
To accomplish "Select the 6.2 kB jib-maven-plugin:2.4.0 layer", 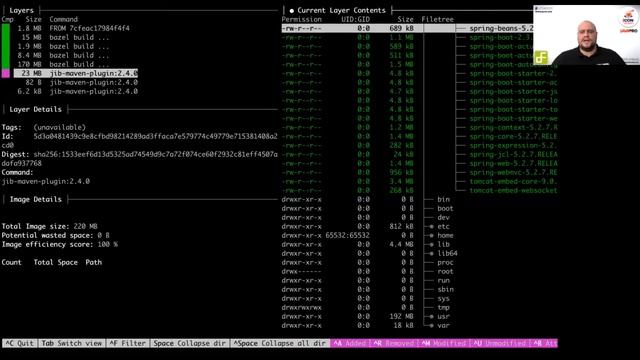I will point(77,91).
